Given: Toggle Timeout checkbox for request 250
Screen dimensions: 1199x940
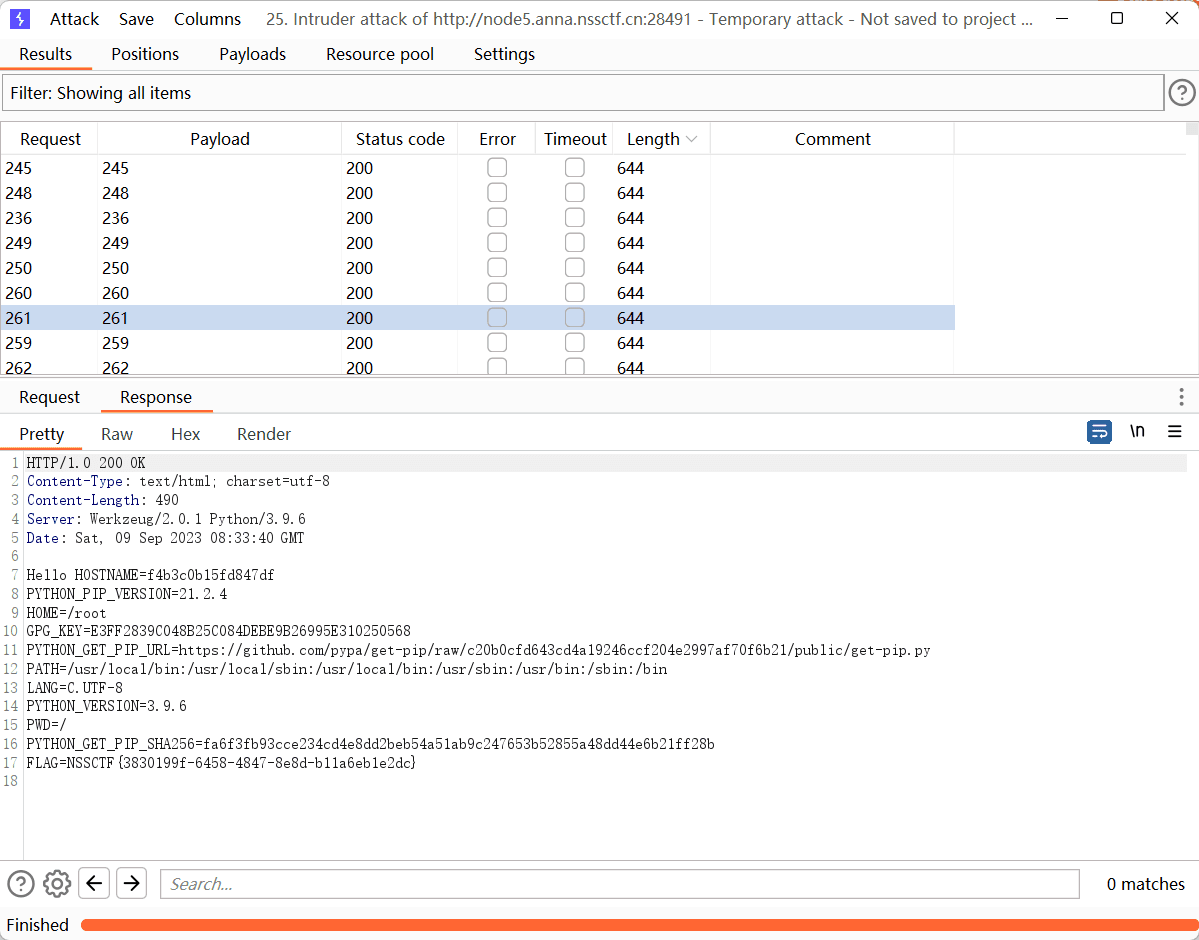Looking at the screenshot, I should pos(575,268).
